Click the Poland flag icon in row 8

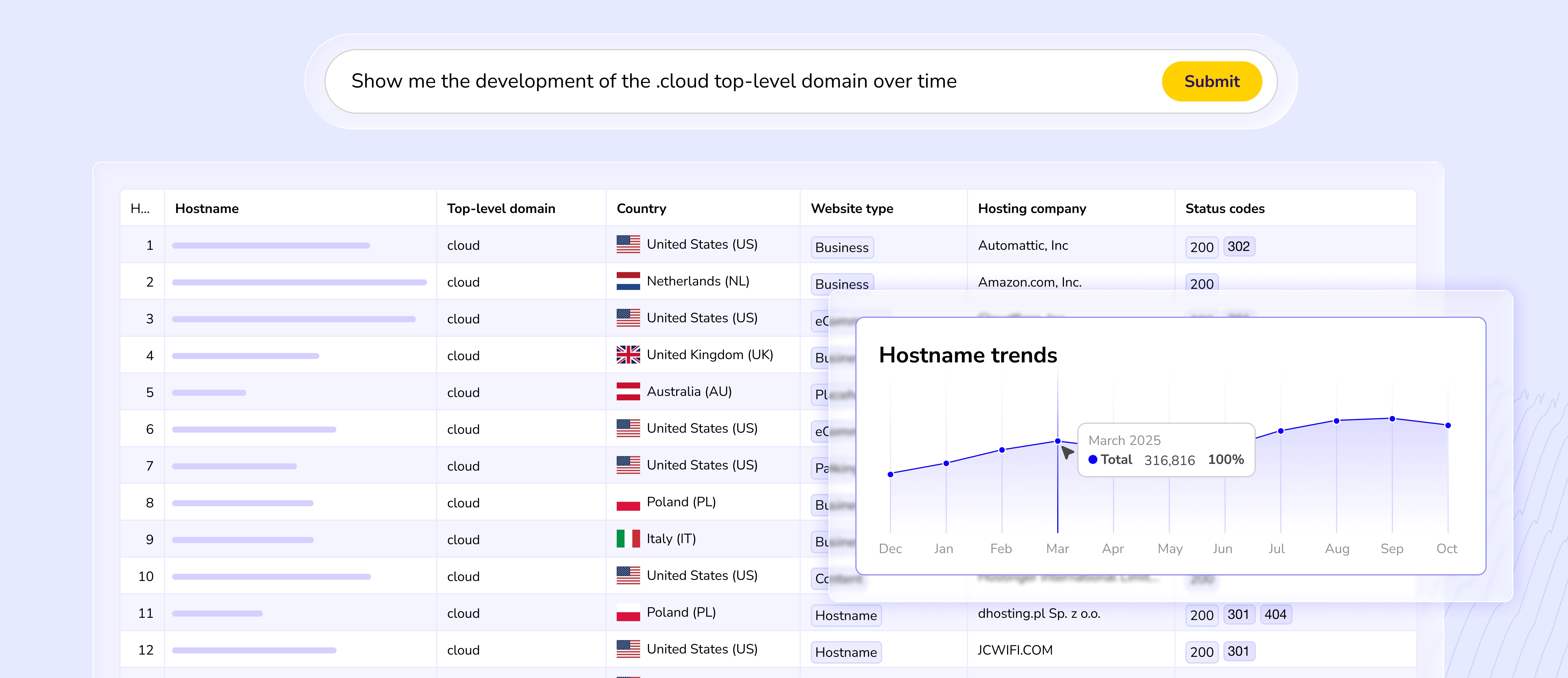coord(628,503)
